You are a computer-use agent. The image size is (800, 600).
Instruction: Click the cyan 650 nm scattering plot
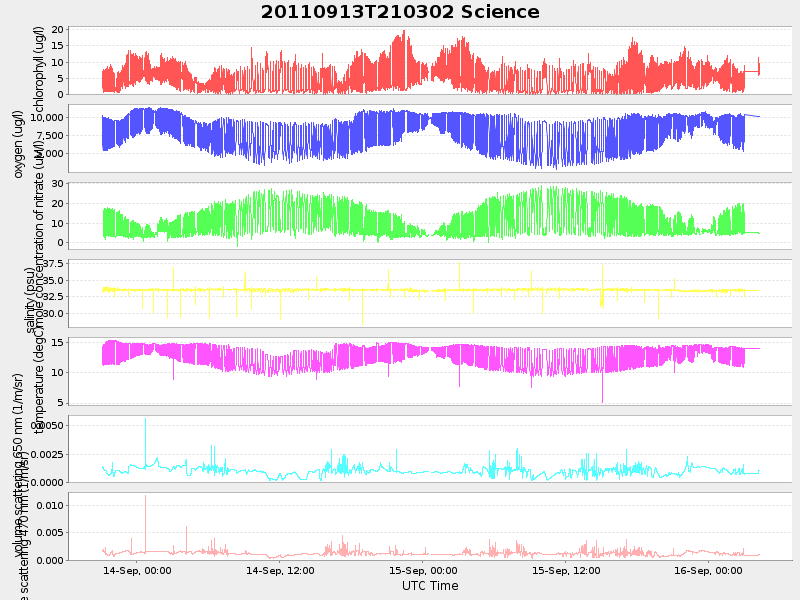point(430,448)
